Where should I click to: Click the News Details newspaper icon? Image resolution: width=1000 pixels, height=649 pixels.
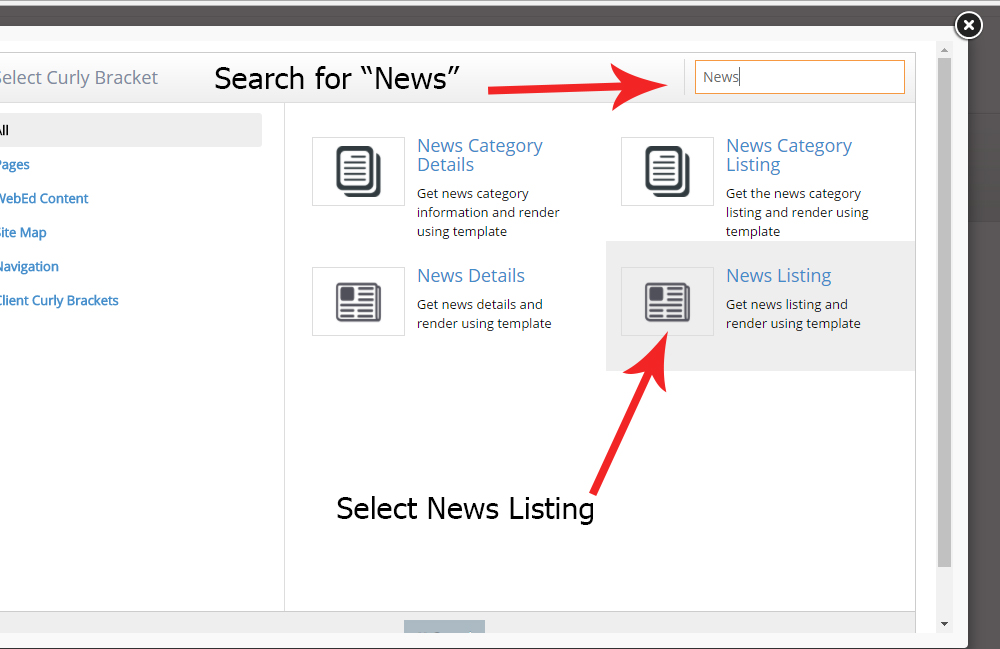(358, 301)
